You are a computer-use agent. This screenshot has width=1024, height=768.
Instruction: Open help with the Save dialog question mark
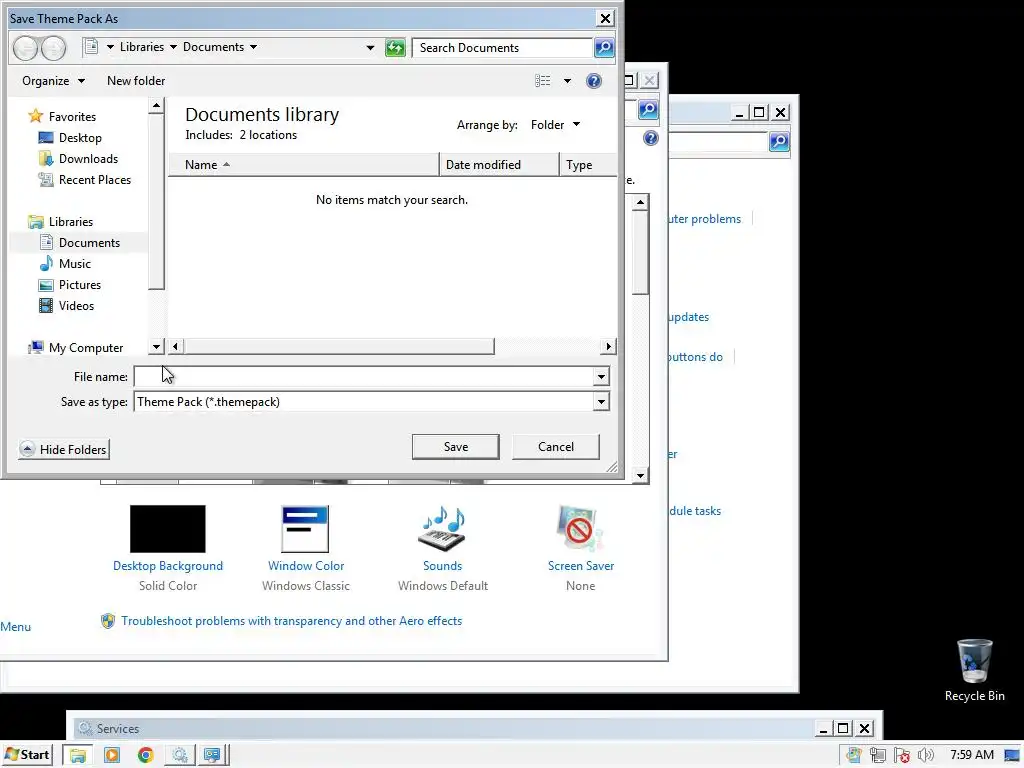594,81
